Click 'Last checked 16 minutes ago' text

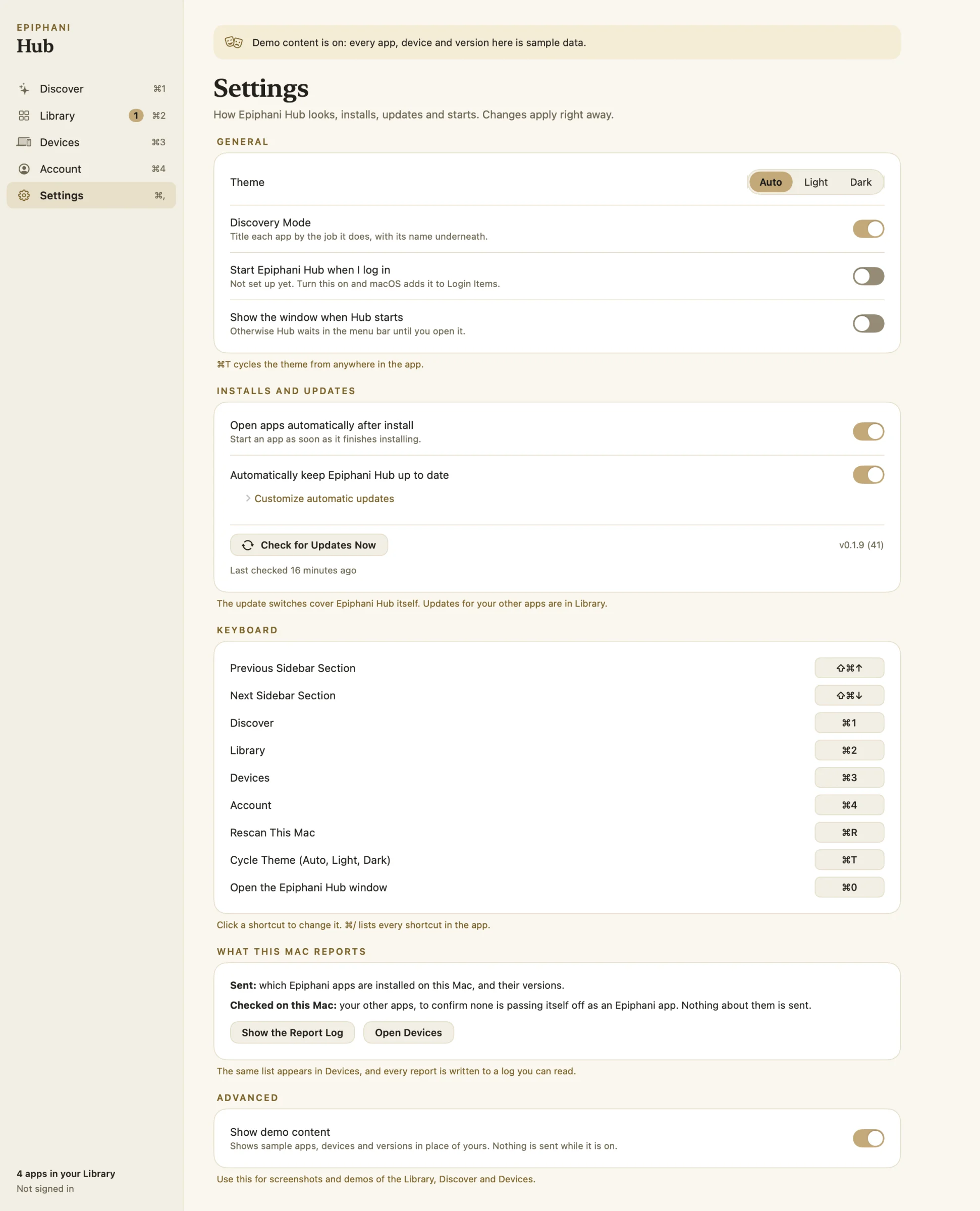(293, 571)
